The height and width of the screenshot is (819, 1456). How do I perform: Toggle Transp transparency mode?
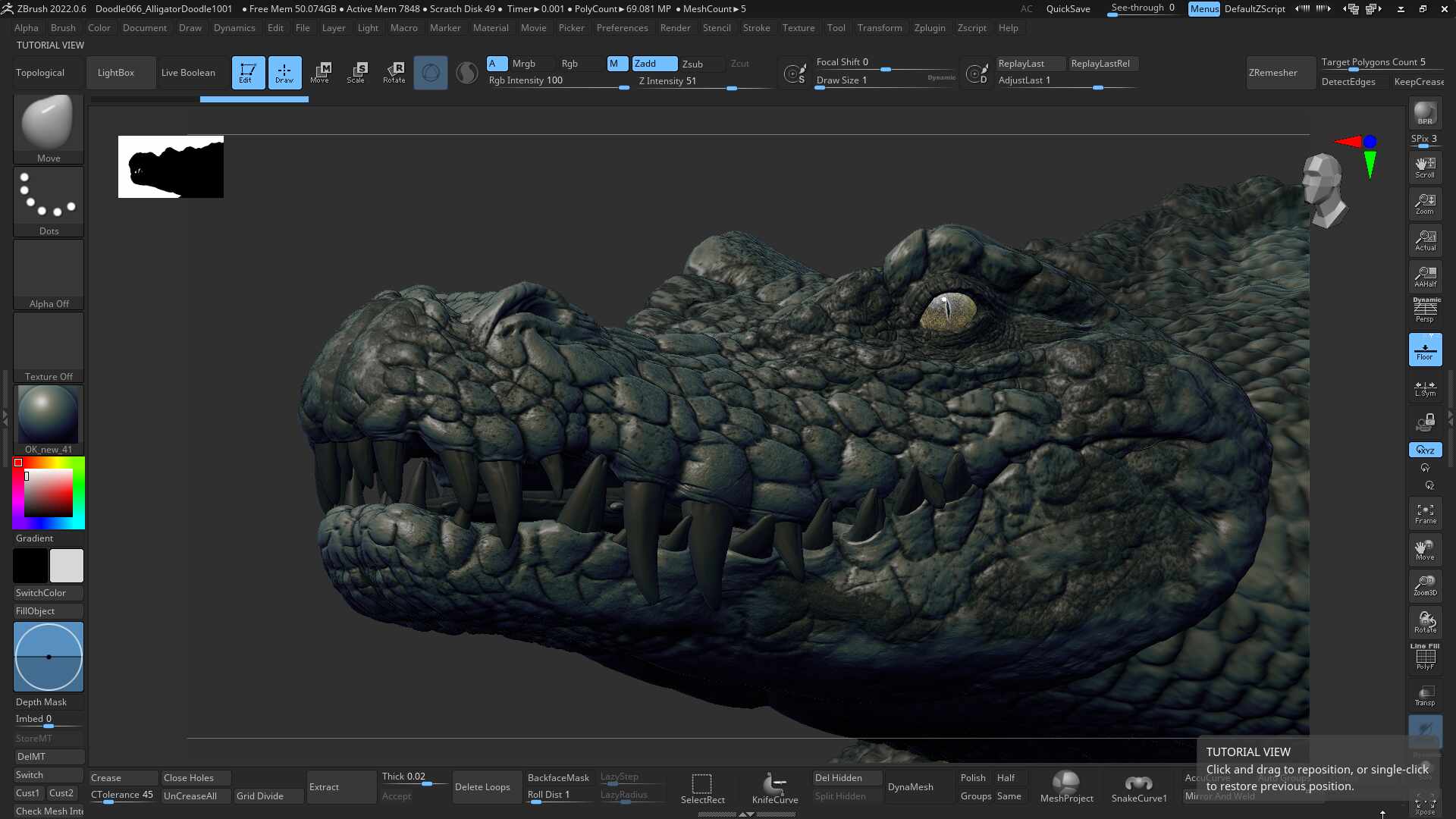(x=1425, y=695)
